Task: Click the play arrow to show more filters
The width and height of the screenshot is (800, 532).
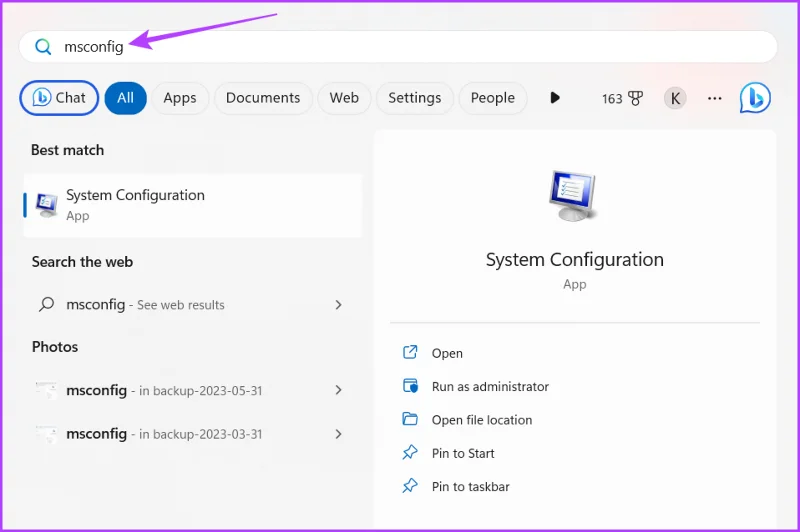Action: (555, 97)
